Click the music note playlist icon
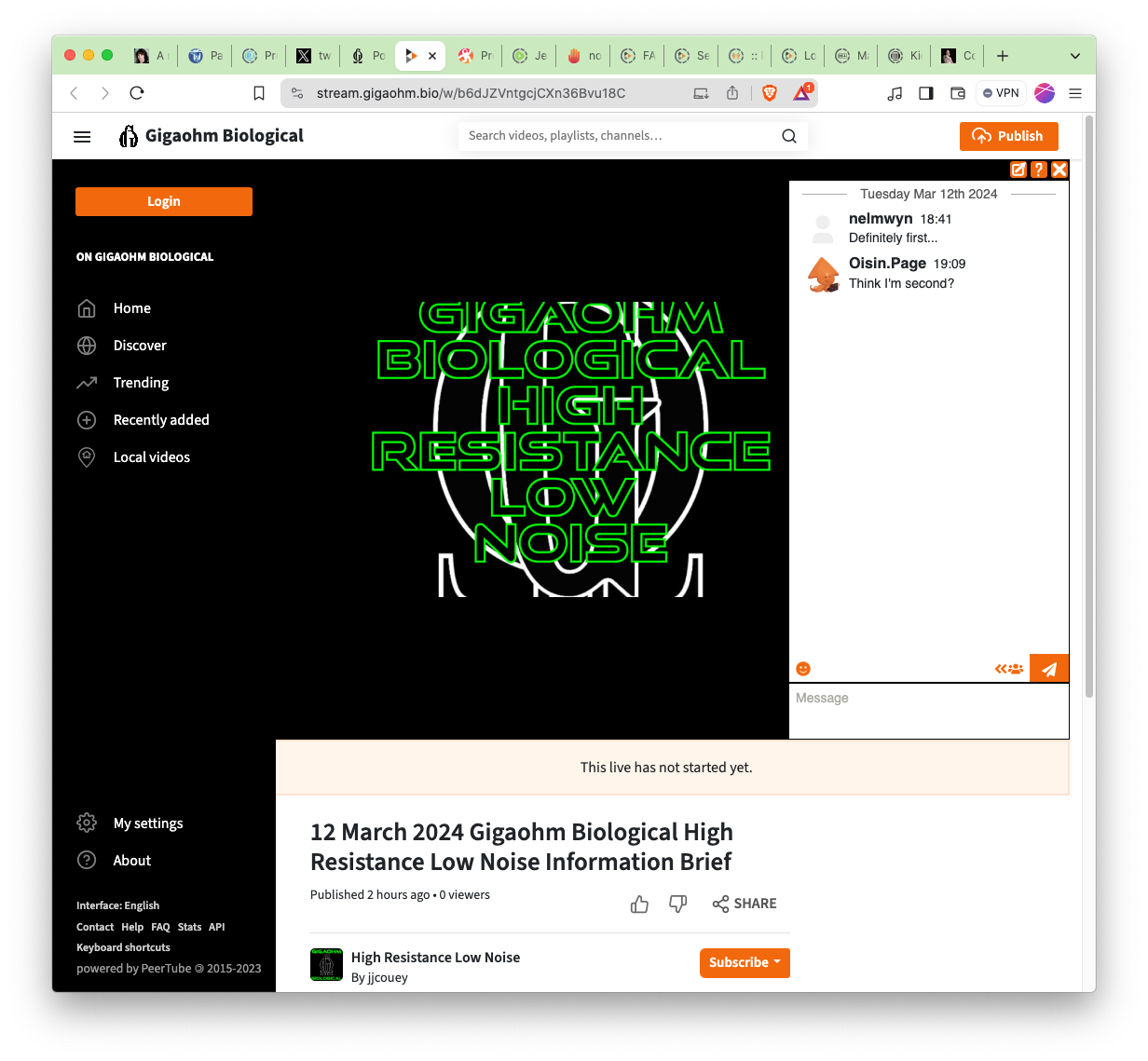This screenshot has height=1061, width=1148. (x=895, y=93)
